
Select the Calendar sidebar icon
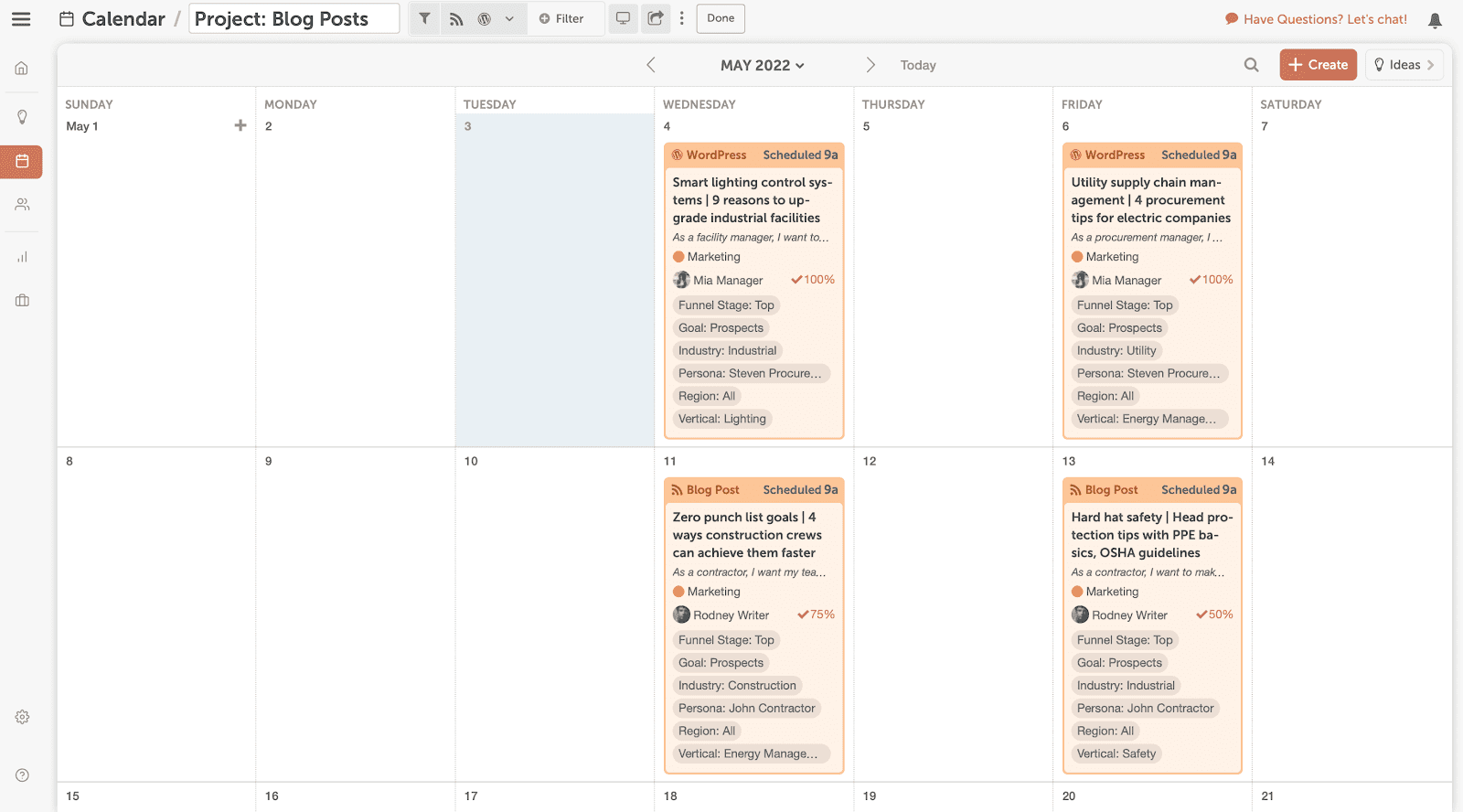[x=22, y=162]
